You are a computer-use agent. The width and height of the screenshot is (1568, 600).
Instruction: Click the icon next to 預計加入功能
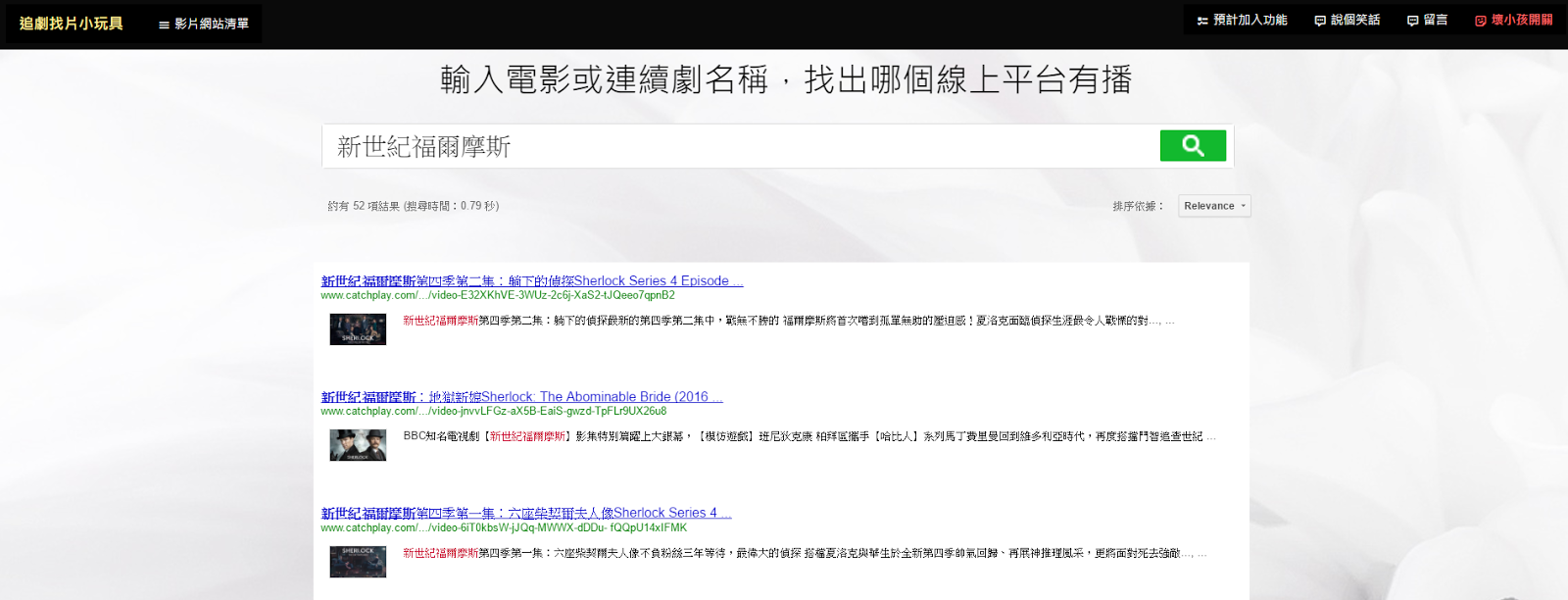pyautogui.click(x=1202, y=21)
